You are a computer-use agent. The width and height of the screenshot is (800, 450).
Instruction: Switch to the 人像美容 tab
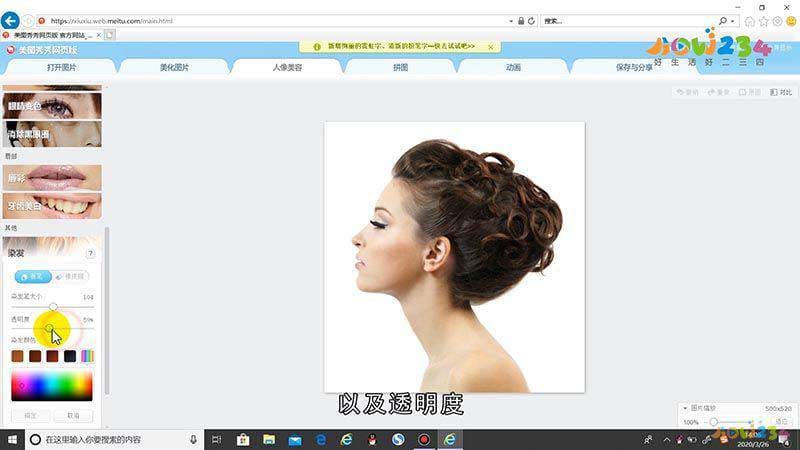pyautogui.click(x=287, y=67)
